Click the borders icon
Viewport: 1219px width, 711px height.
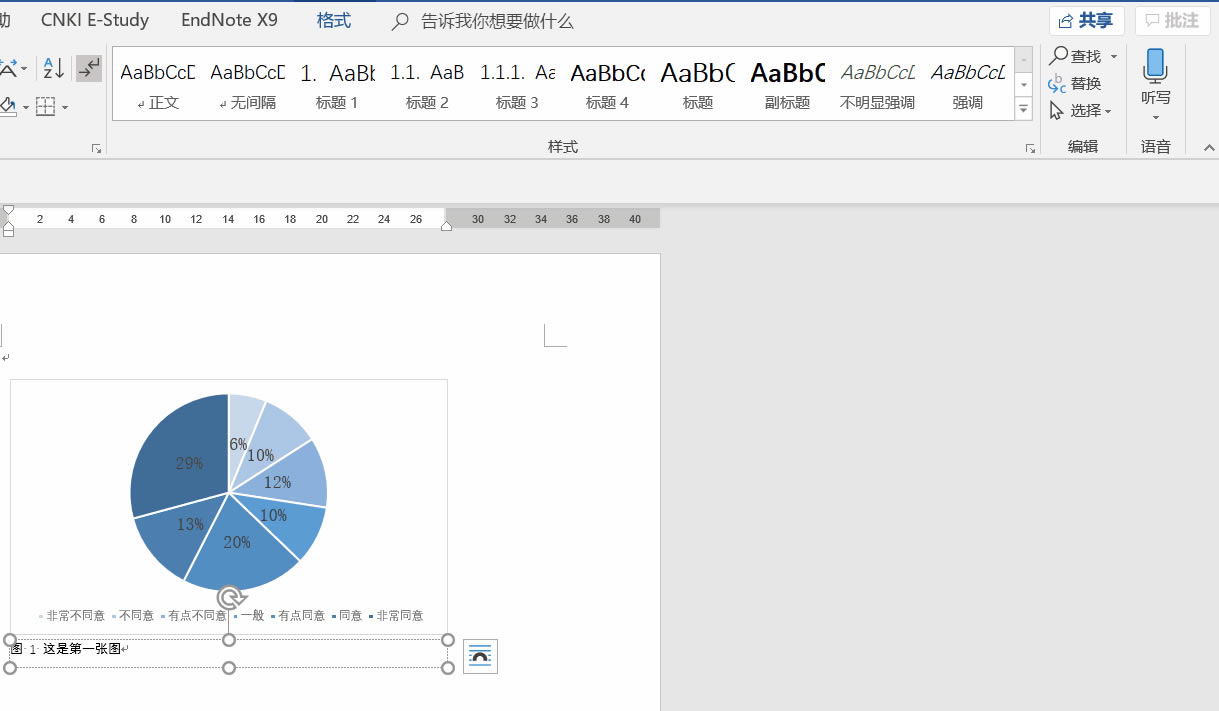click(45, 106)
